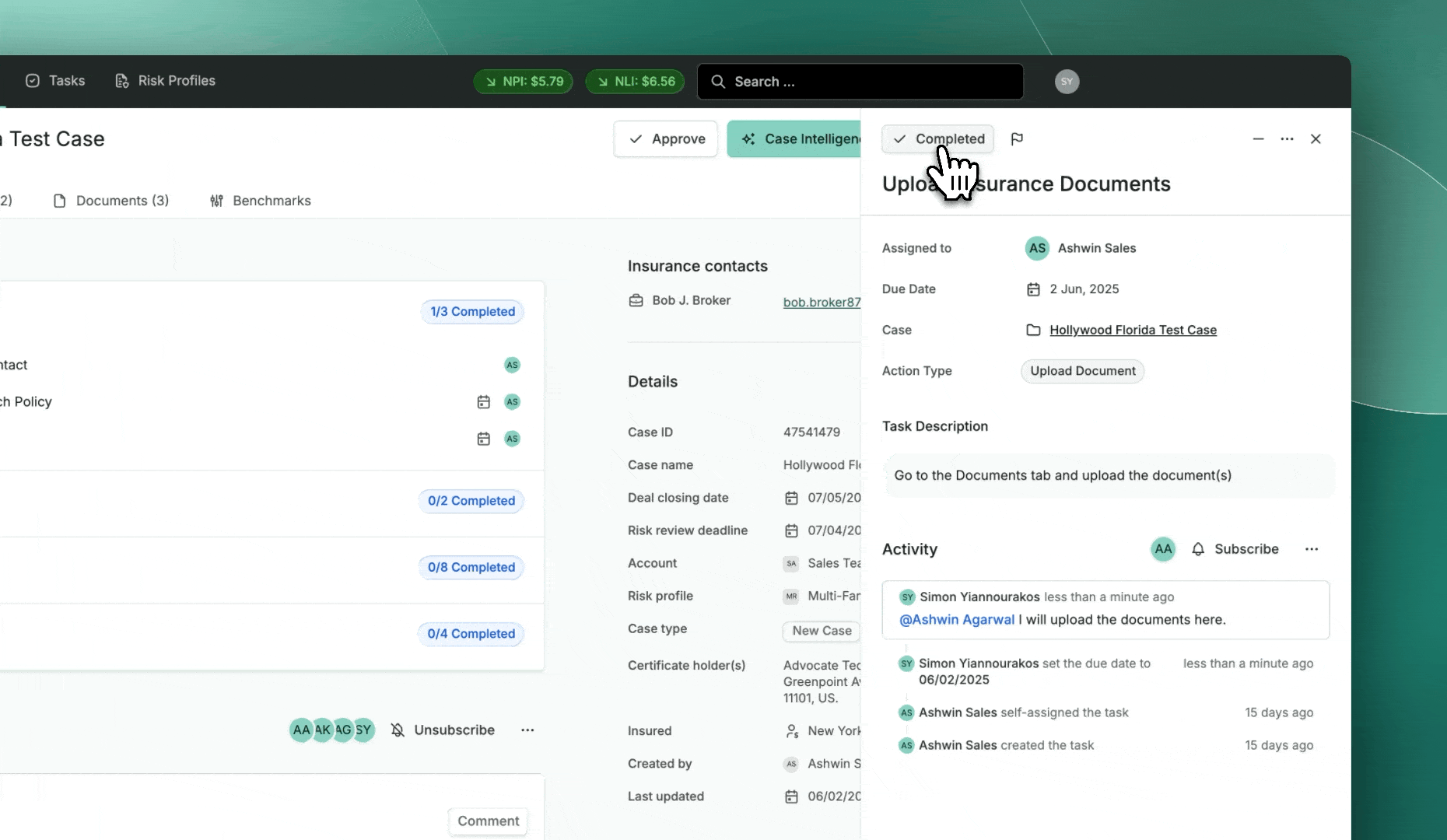This screenshot has height=840, width=1447.
Task: Click the SY user avatar in top bar
Action: (1067, 82)
